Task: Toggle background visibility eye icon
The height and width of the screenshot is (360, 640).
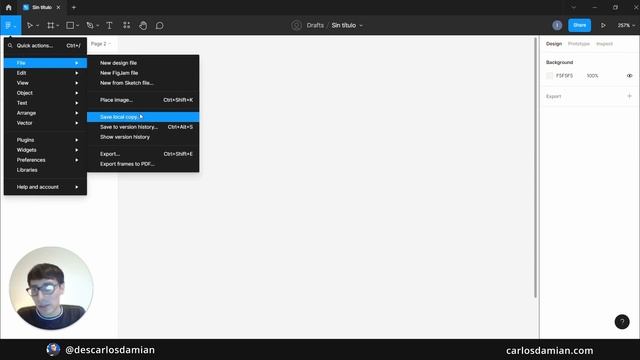Action: [629, 76]
